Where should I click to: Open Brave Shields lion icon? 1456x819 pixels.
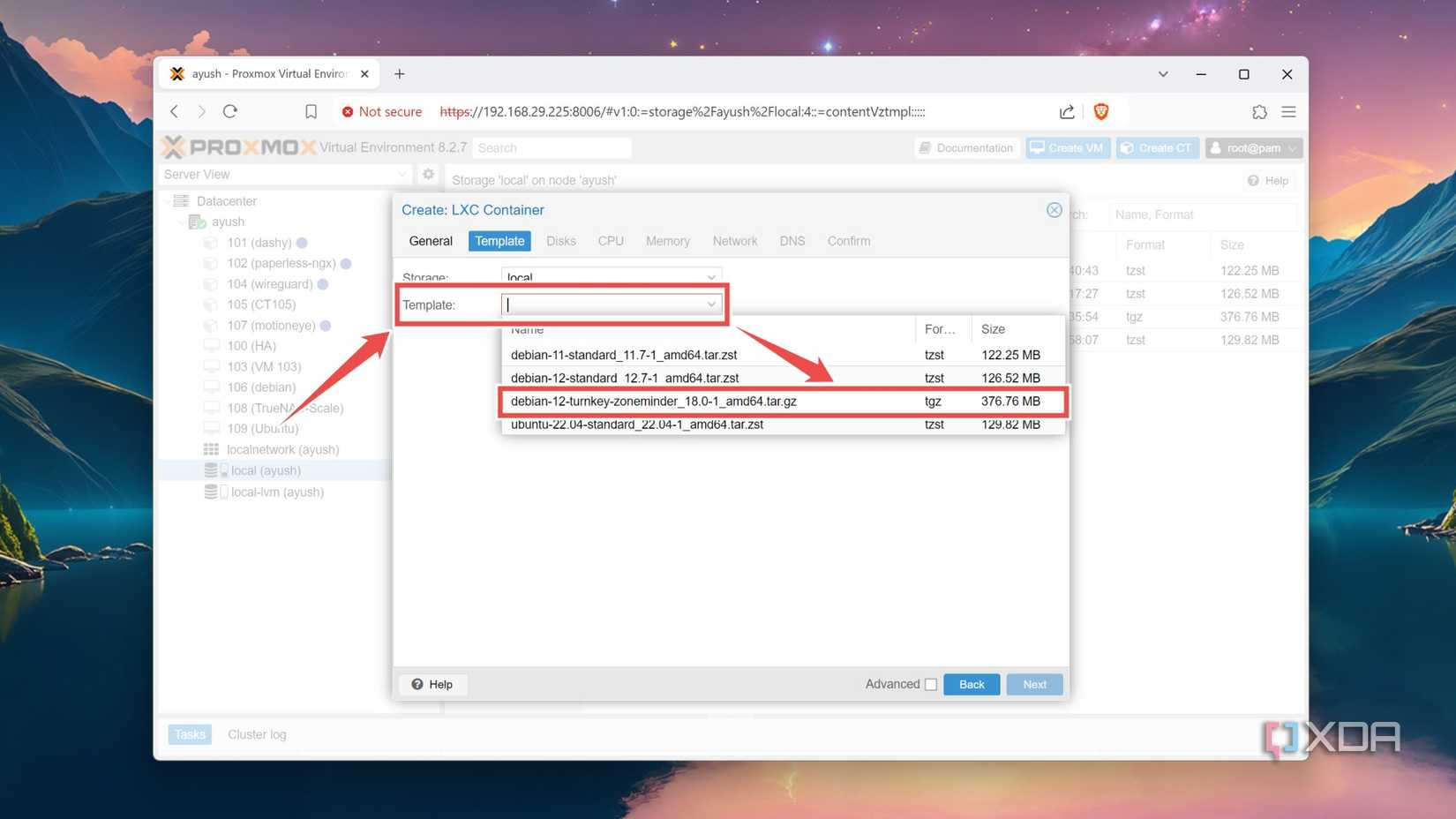tap(1101, 111)
